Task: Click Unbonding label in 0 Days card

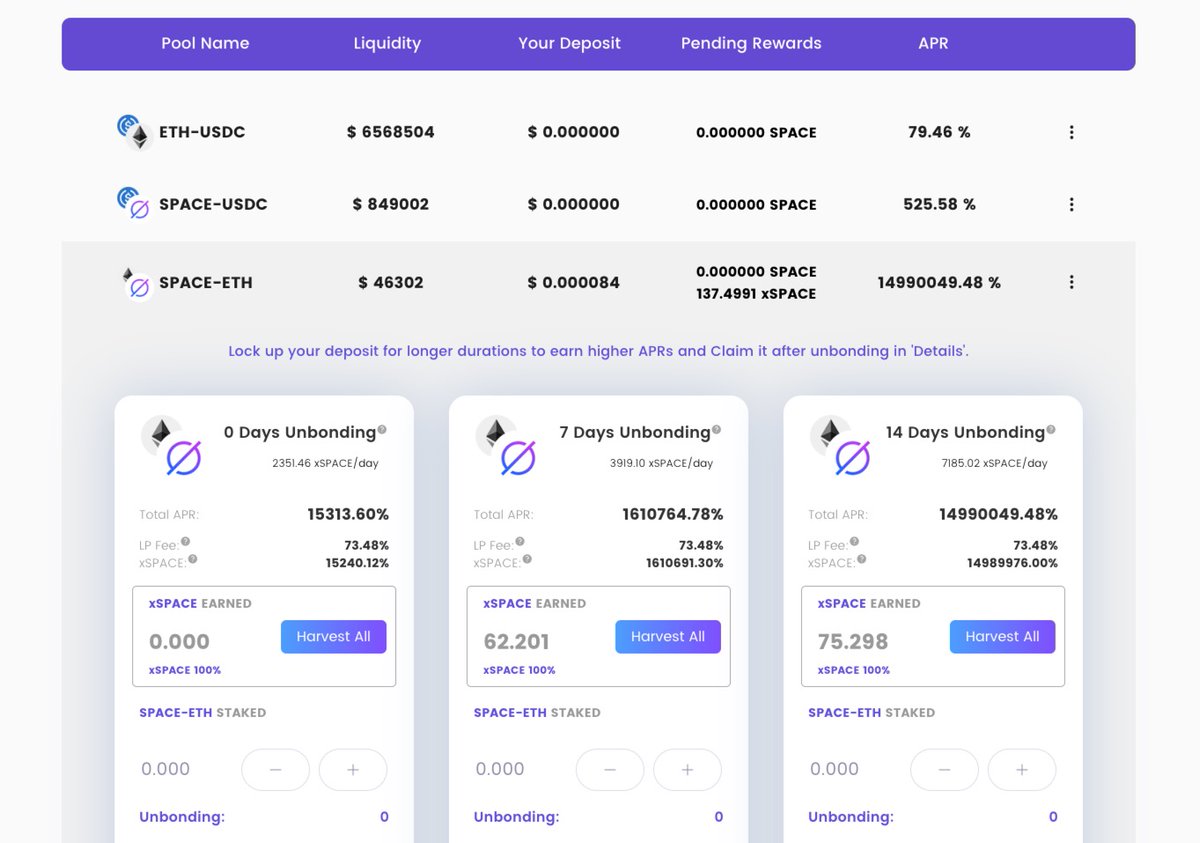Action: pos(182,817)
